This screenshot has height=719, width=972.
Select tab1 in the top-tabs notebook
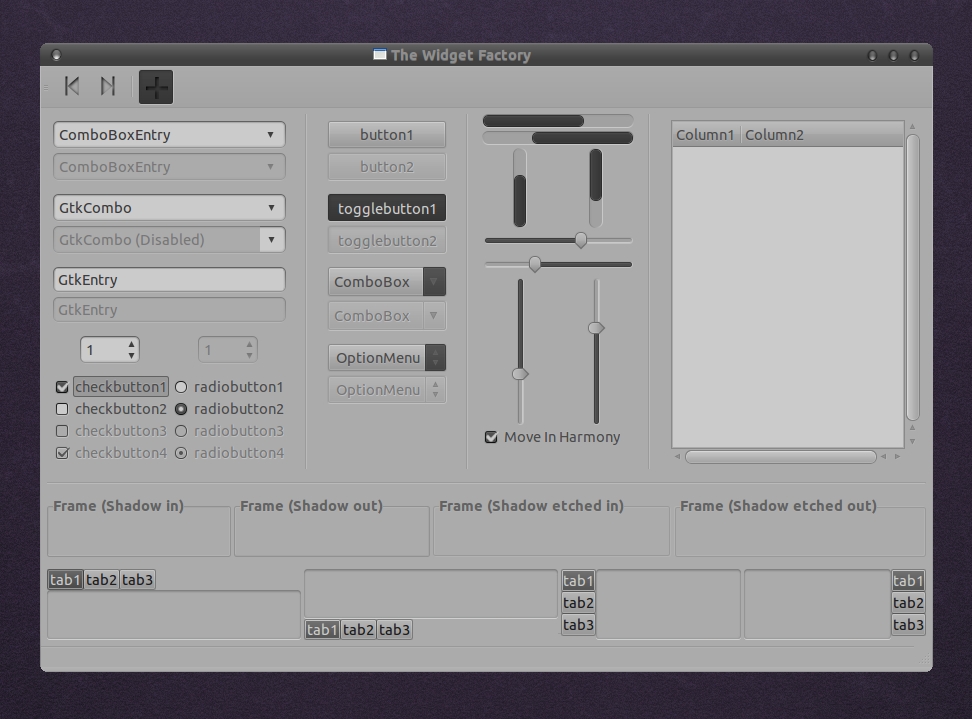[x=65, y=580]
